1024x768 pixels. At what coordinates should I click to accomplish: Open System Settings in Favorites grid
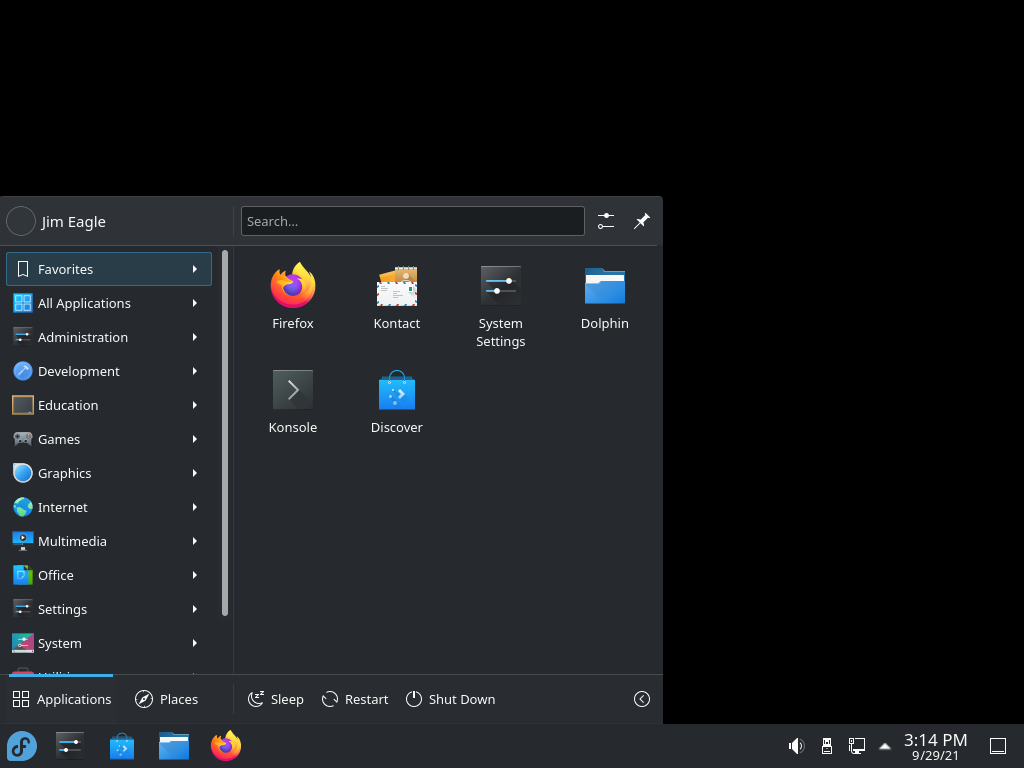coord(500,306)
